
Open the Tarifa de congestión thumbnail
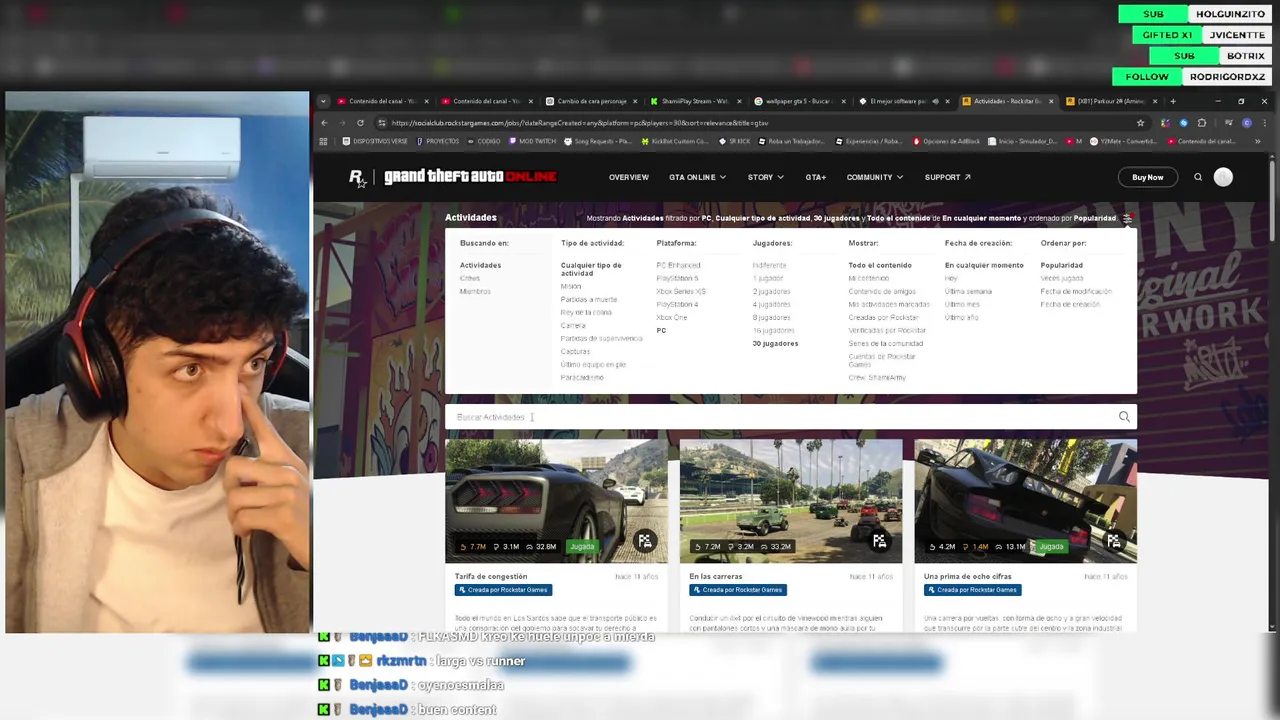pyautogui.click(x=556, y=500)
